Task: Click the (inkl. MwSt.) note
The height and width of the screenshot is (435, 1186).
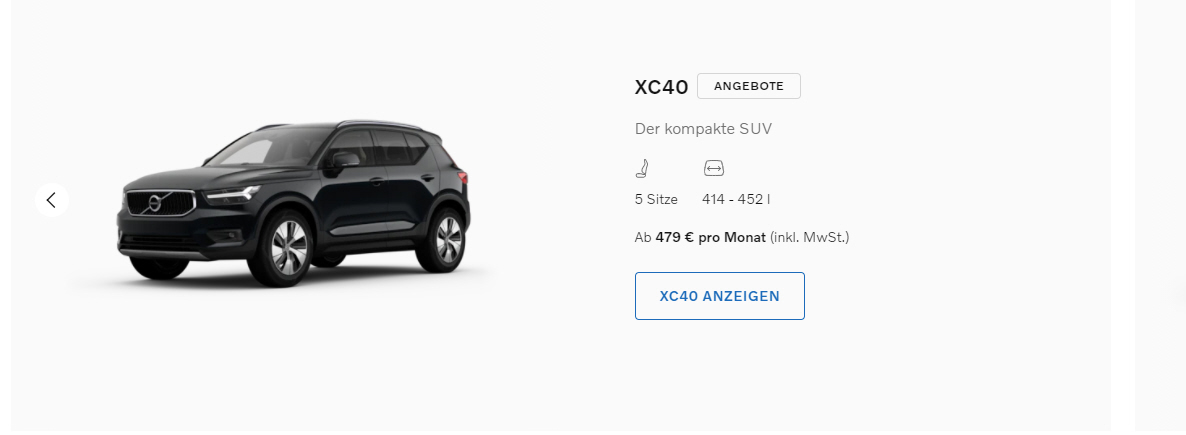Action: 809,238
